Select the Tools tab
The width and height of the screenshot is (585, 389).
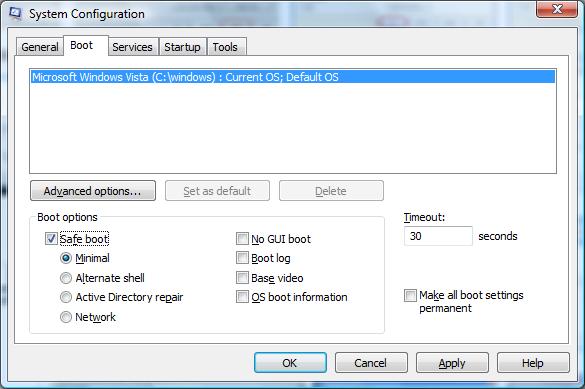225,47
